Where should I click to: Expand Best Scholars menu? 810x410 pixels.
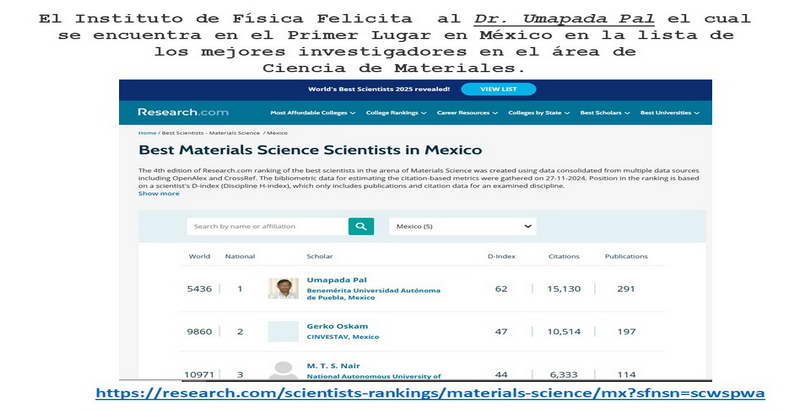click(605, 113)
